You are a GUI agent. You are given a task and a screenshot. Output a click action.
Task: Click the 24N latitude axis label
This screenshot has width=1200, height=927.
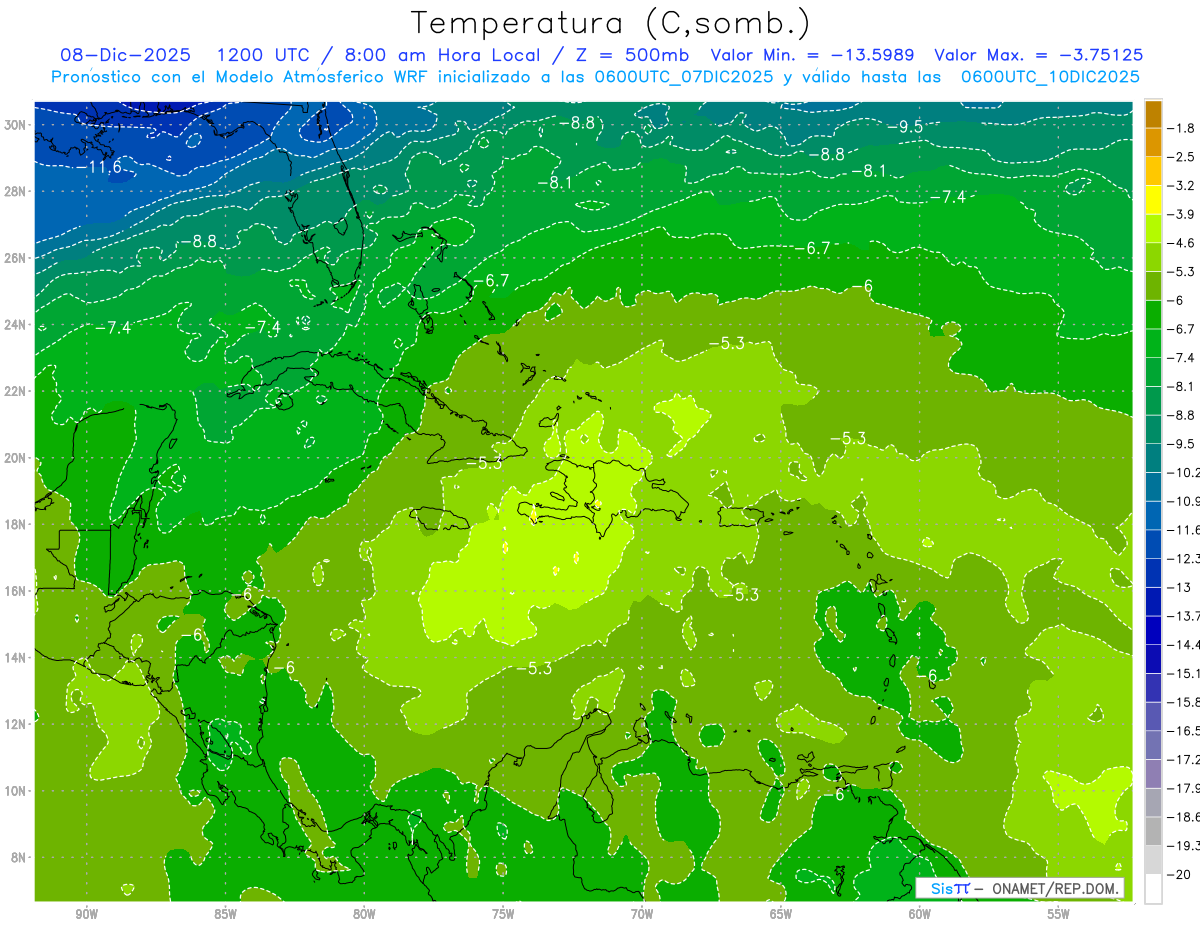pyautogui.click(x=17, y=325)
